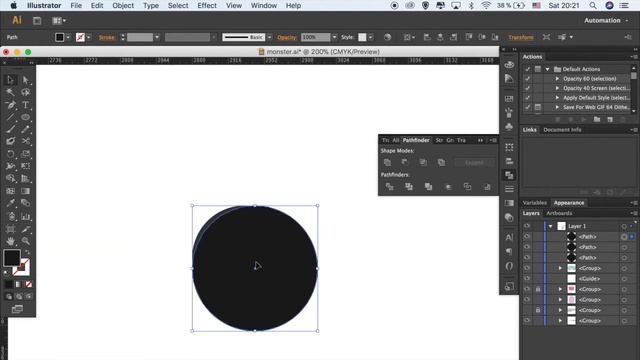Viewport: 640px width, 360px height.
Task: Click the Outline pathfinder icon
Action: tap(467, 187)
